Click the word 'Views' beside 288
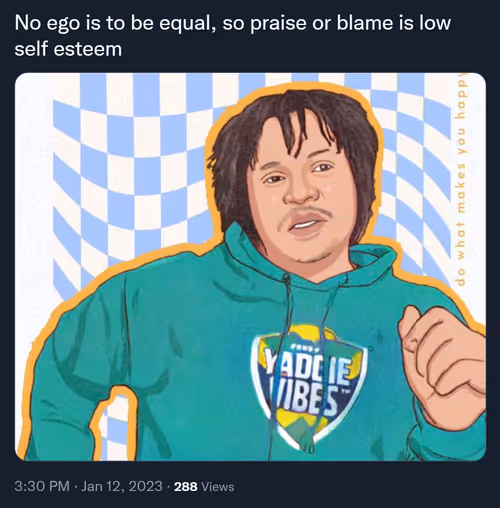Viewport: 500px width, 508px height. [218, 487]
